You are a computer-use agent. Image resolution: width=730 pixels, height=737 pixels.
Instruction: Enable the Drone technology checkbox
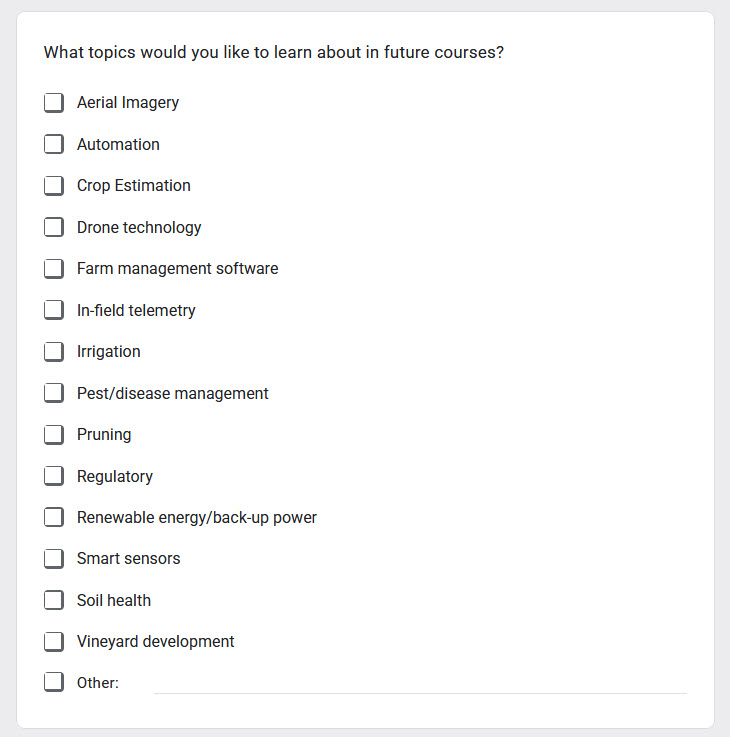54,227
